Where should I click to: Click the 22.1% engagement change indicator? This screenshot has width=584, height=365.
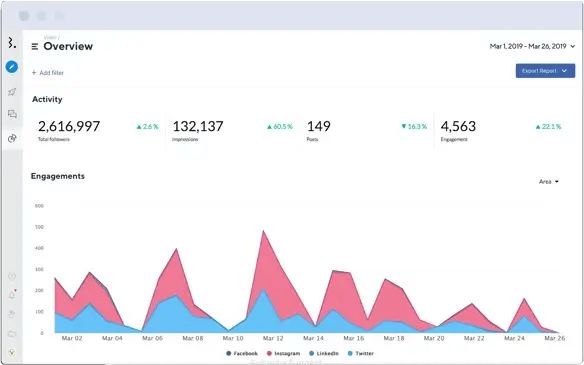pos(548,127)
